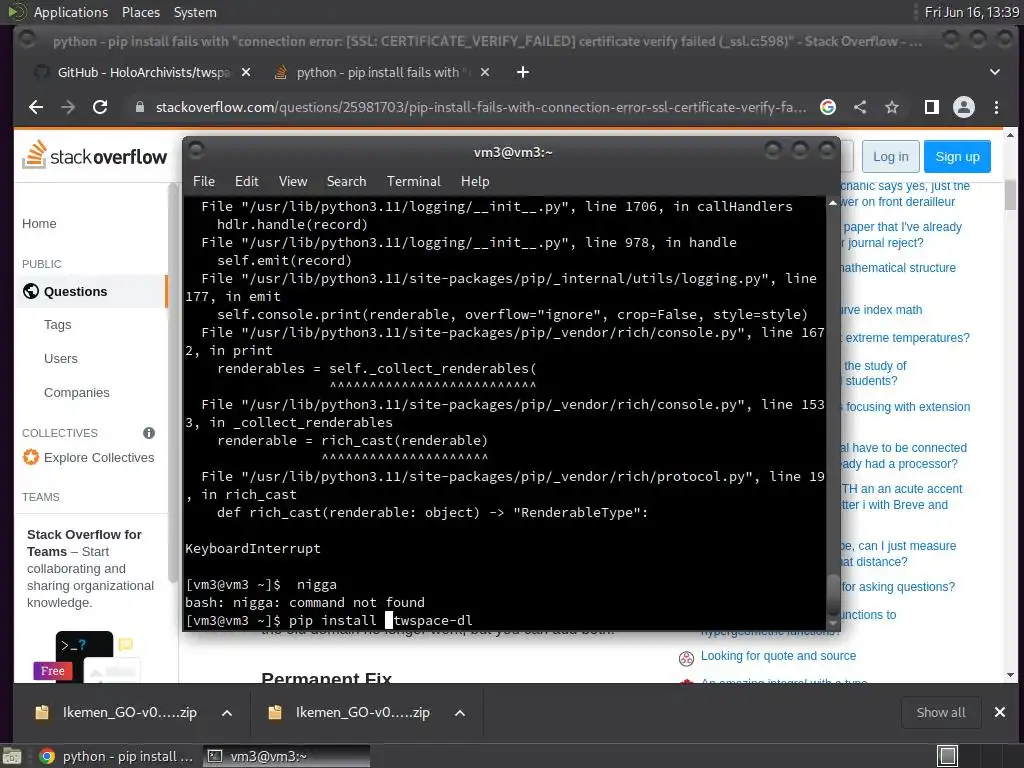Open Users in the sidebar

(61, 359)
